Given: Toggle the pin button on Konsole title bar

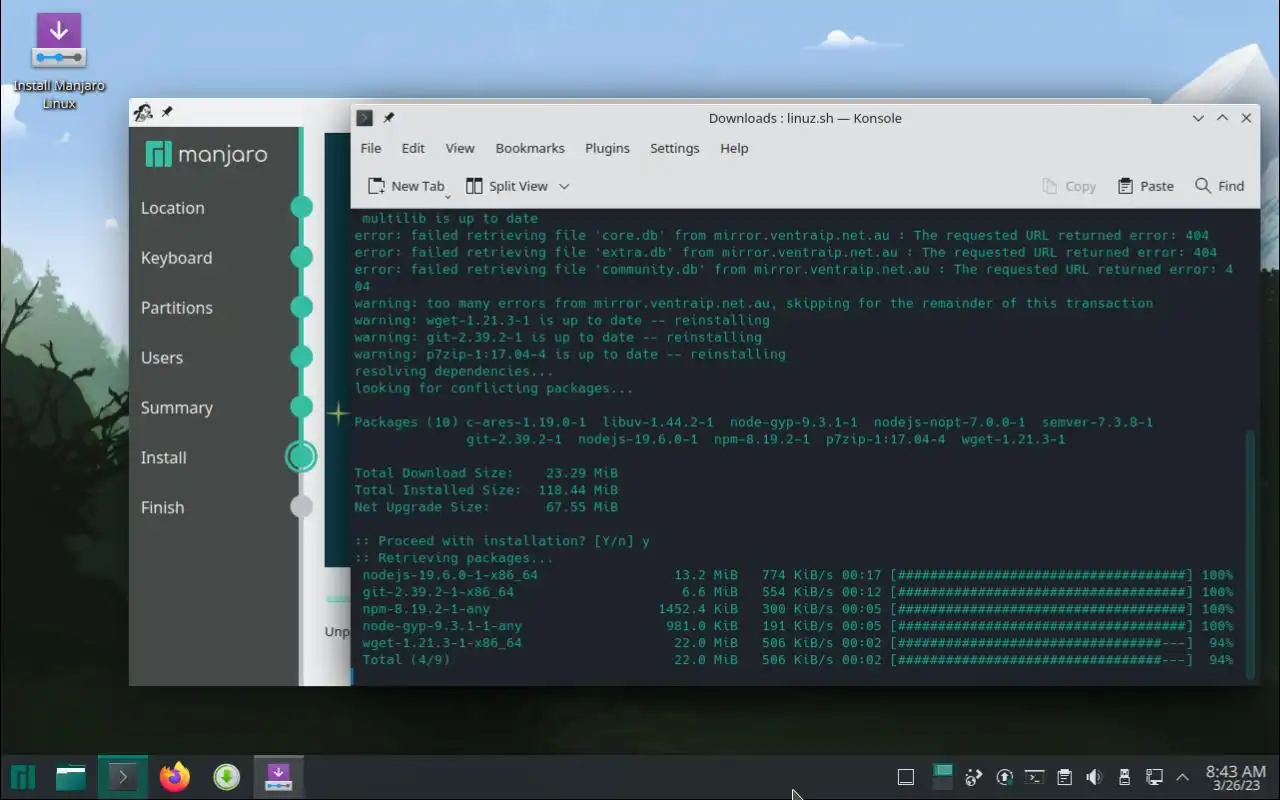Looking at the screenshot, I should [389, 118].
